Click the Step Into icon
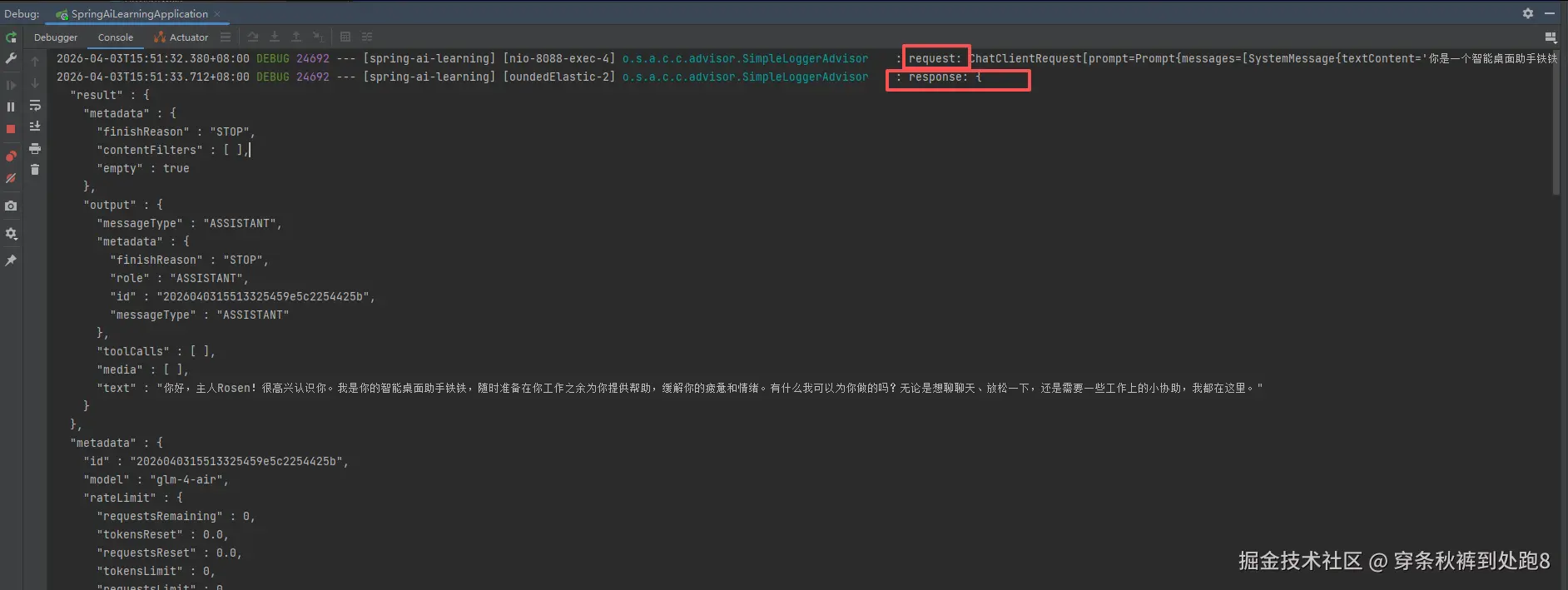 coord(275,37)
